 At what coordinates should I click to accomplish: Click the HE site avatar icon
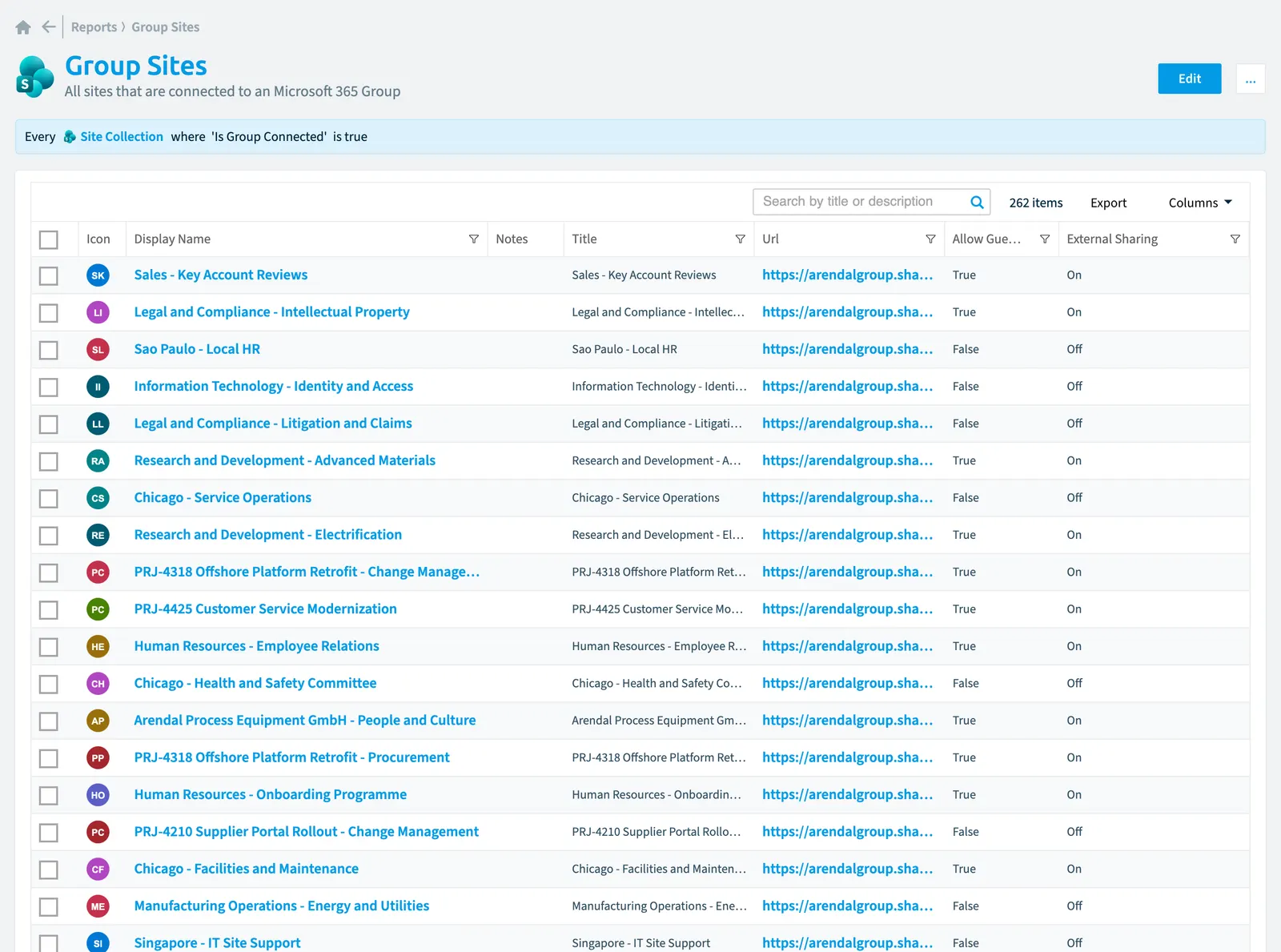pos(98,647)
